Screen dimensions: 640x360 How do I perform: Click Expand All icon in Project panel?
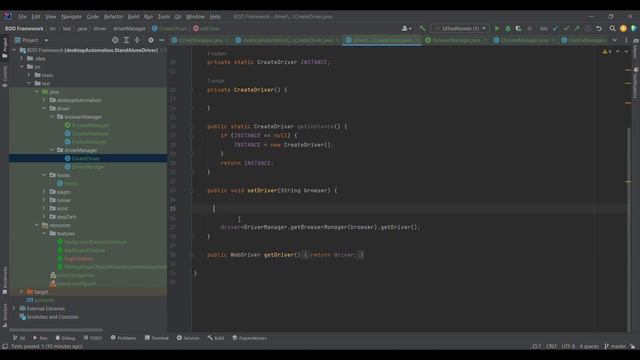point(126,40)
